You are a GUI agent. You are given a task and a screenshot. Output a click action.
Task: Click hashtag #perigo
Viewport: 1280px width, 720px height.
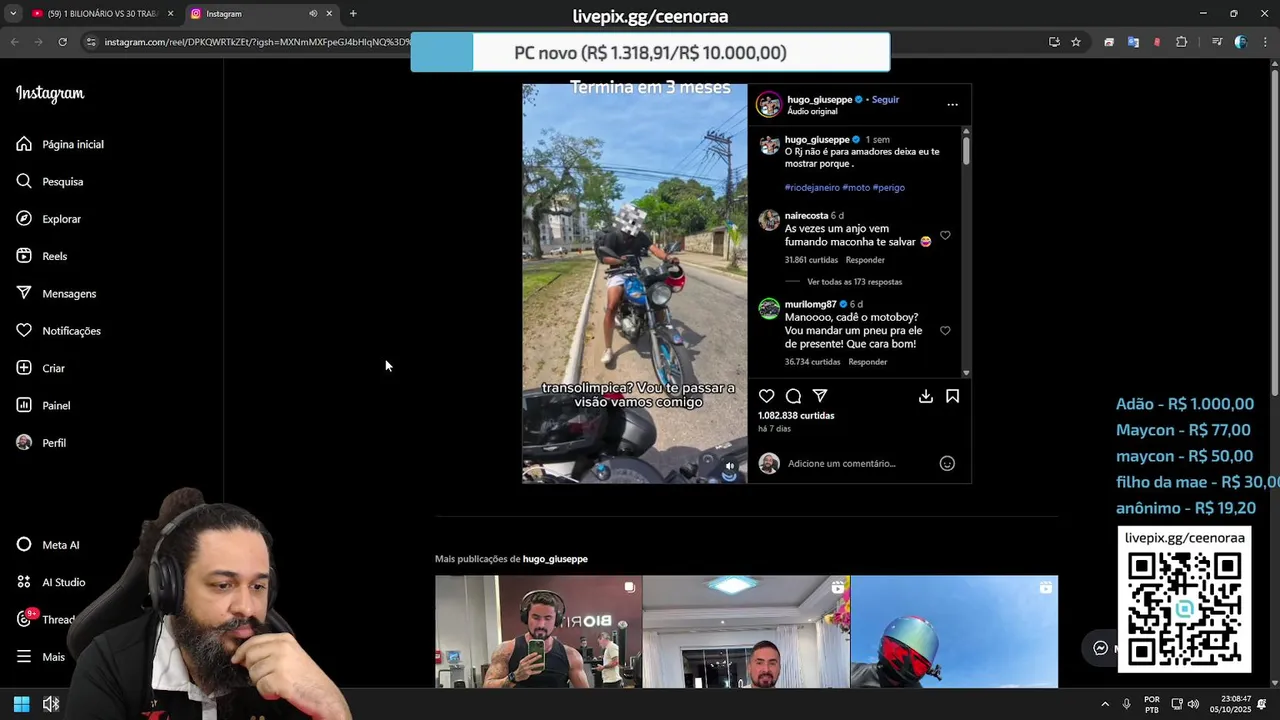[888, 188]
